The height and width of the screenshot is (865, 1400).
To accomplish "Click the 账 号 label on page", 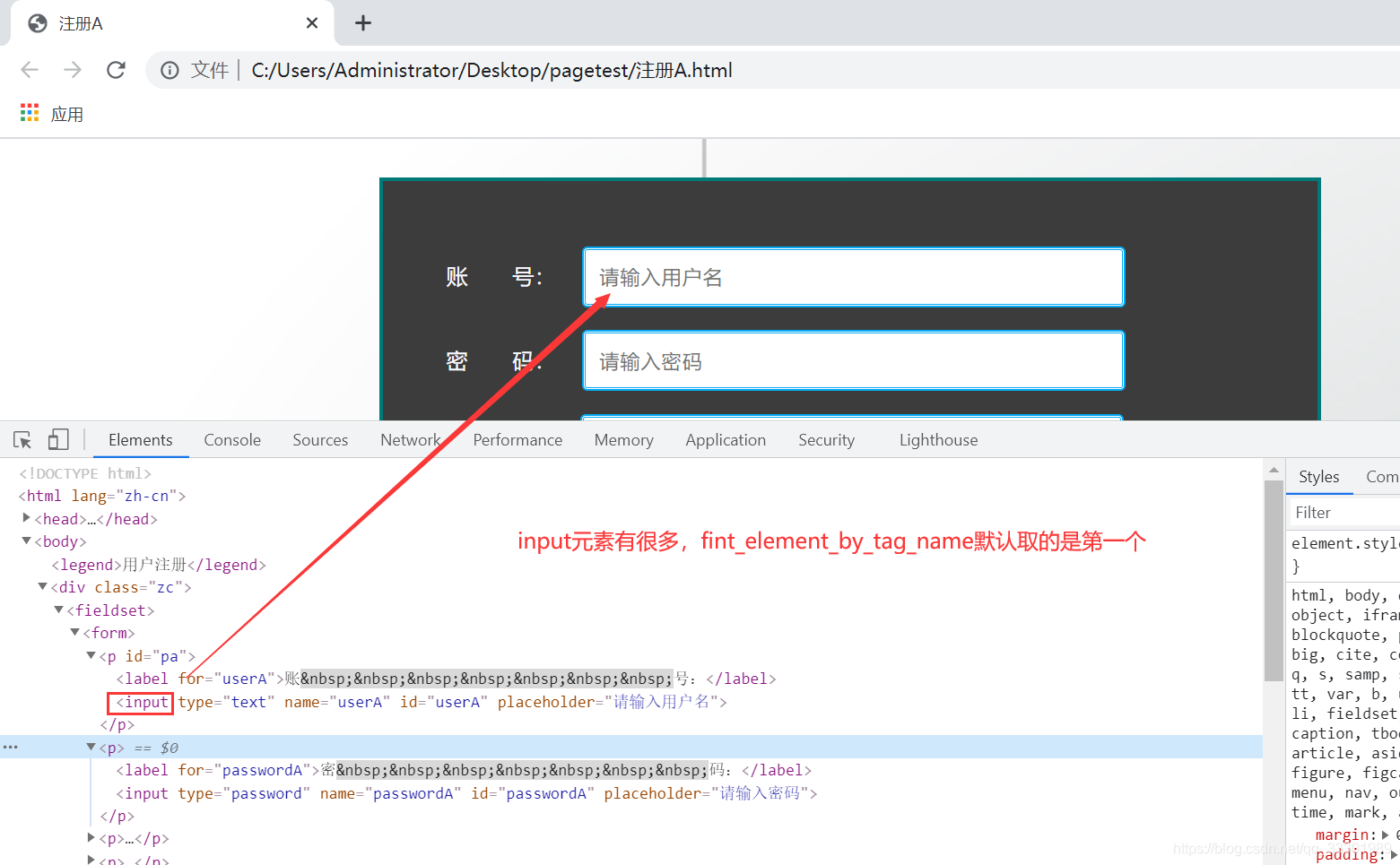I will click(x=494, y=277).
